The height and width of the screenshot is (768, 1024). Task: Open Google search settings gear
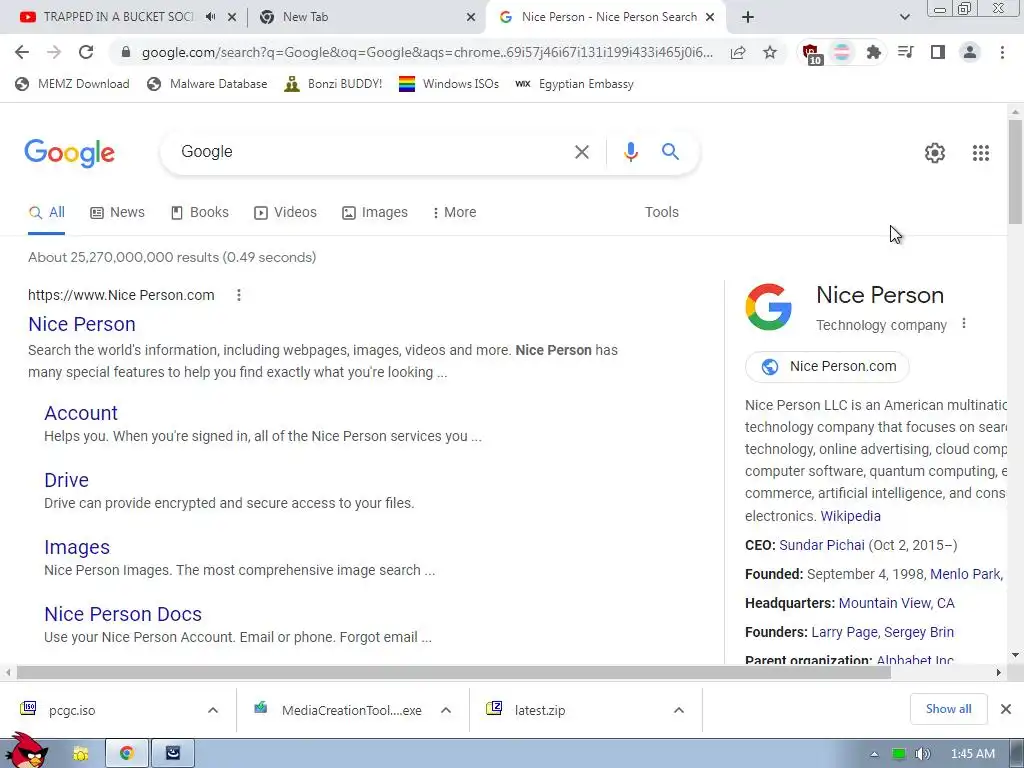point(935,153)
